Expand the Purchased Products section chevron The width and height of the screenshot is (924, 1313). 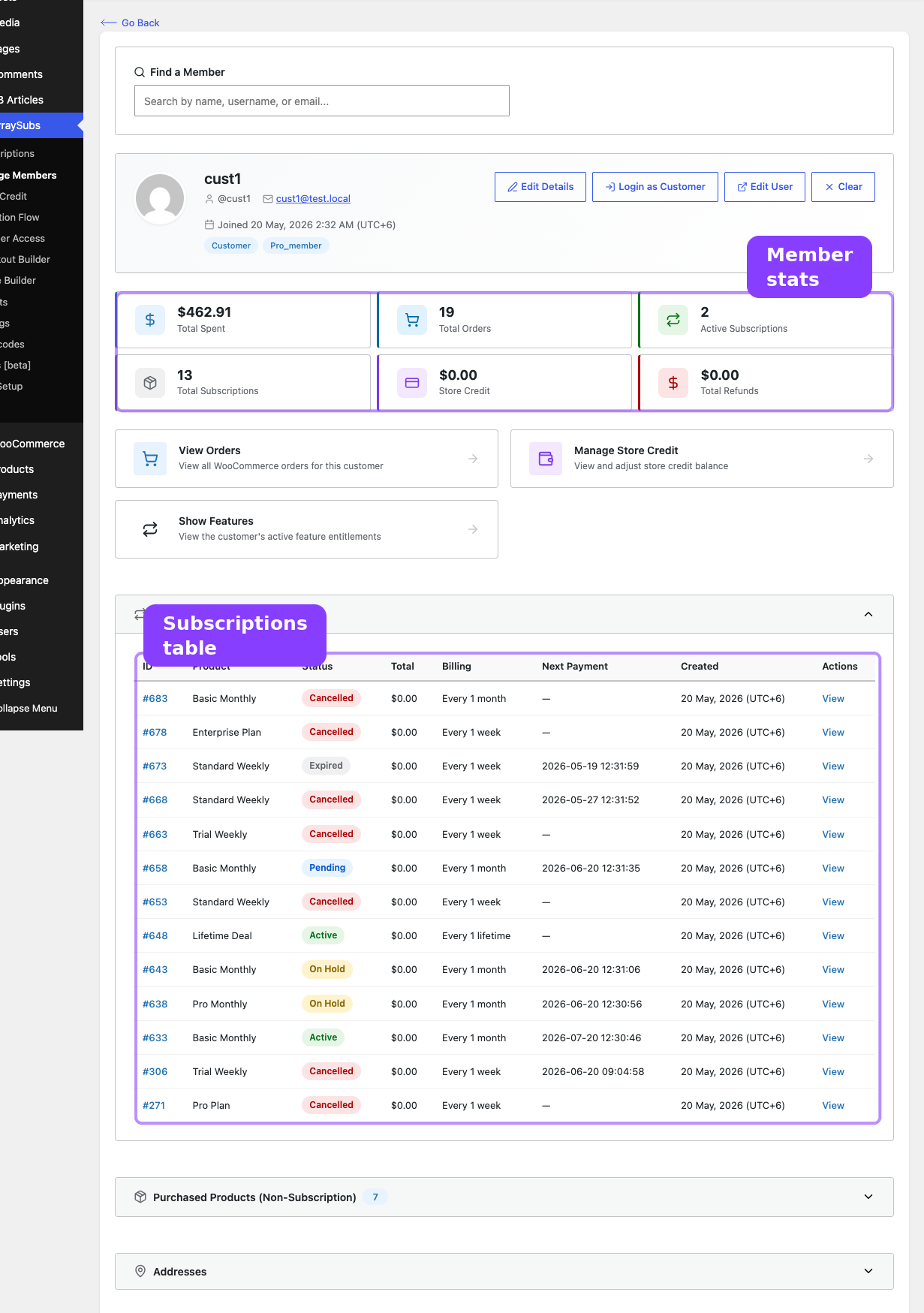(x=868, y=1197)
